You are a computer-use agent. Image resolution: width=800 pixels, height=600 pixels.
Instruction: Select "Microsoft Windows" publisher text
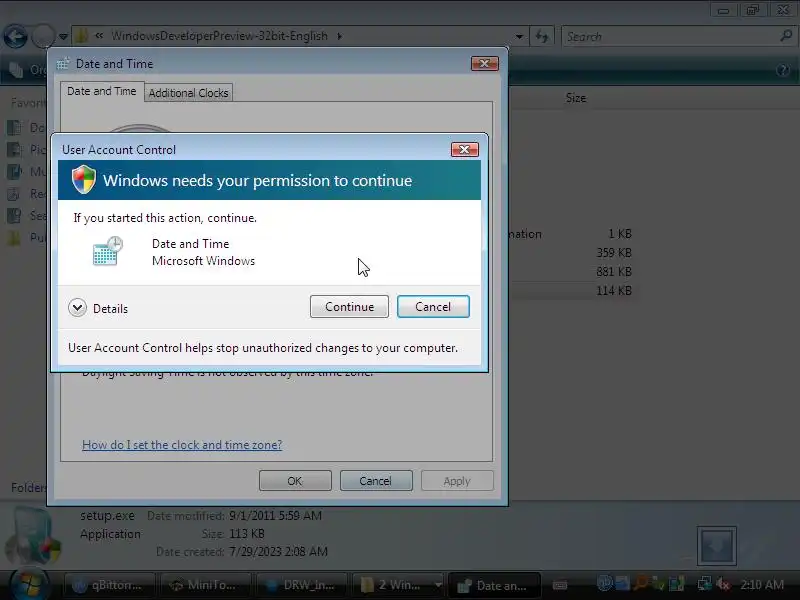tap(203, 261)
